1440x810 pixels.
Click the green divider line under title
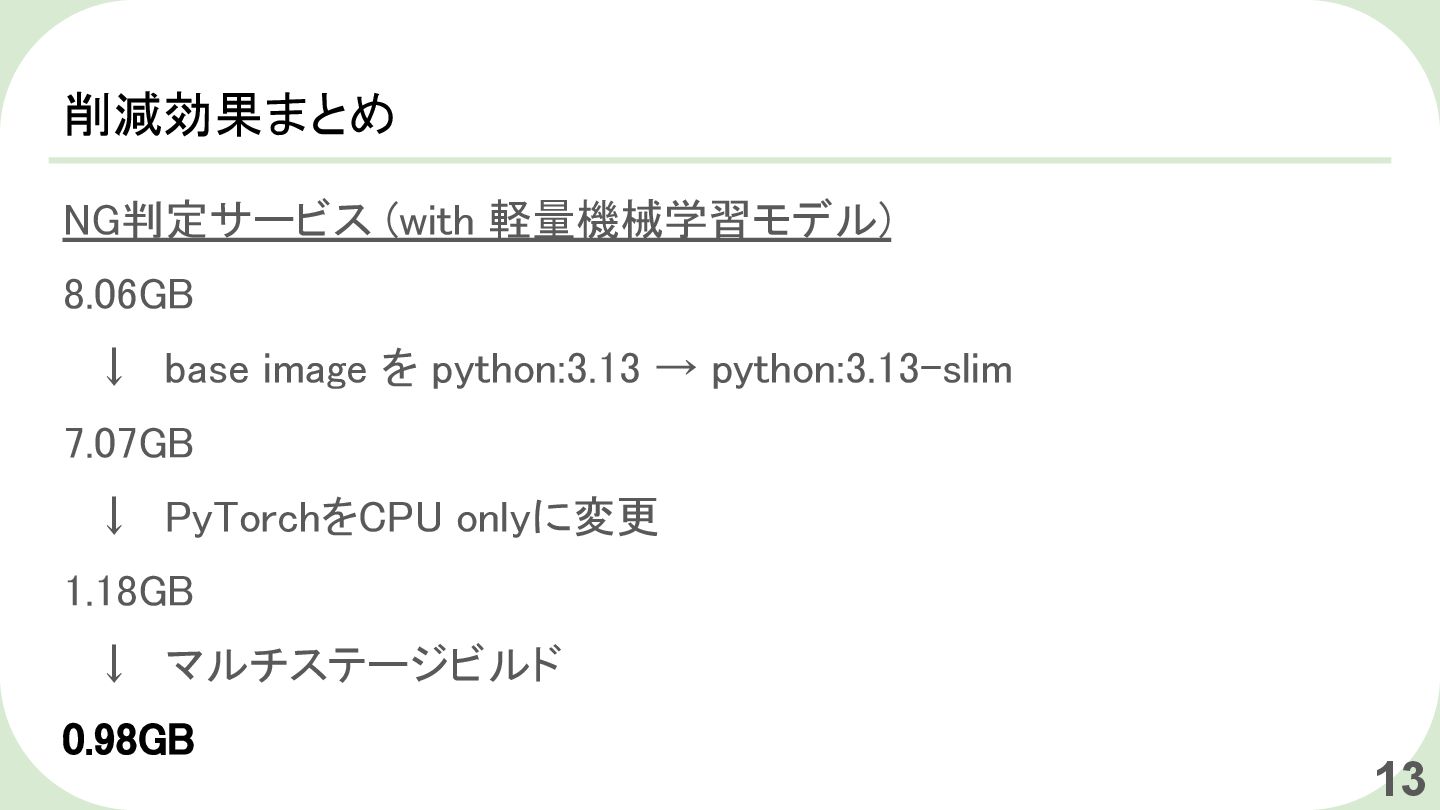pyautogui.click(x=720, y=160)
